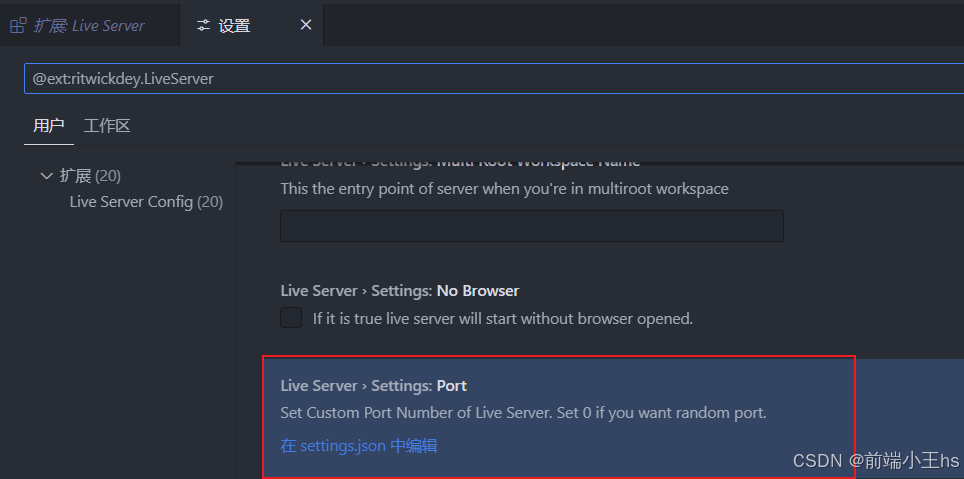Open 在 settings.json 中编辑 link for Port
964x479 pixels.
point(359,446)
